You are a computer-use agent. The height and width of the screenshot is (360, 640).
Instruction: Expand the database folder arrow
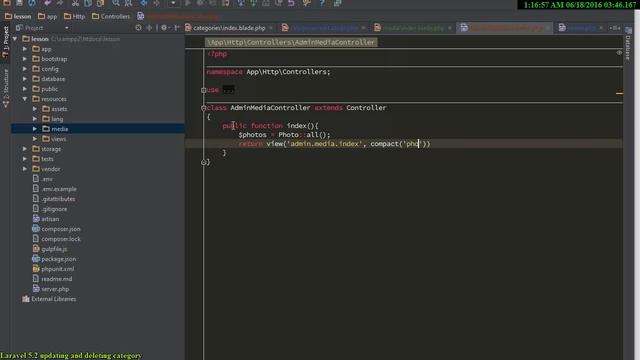25,79
